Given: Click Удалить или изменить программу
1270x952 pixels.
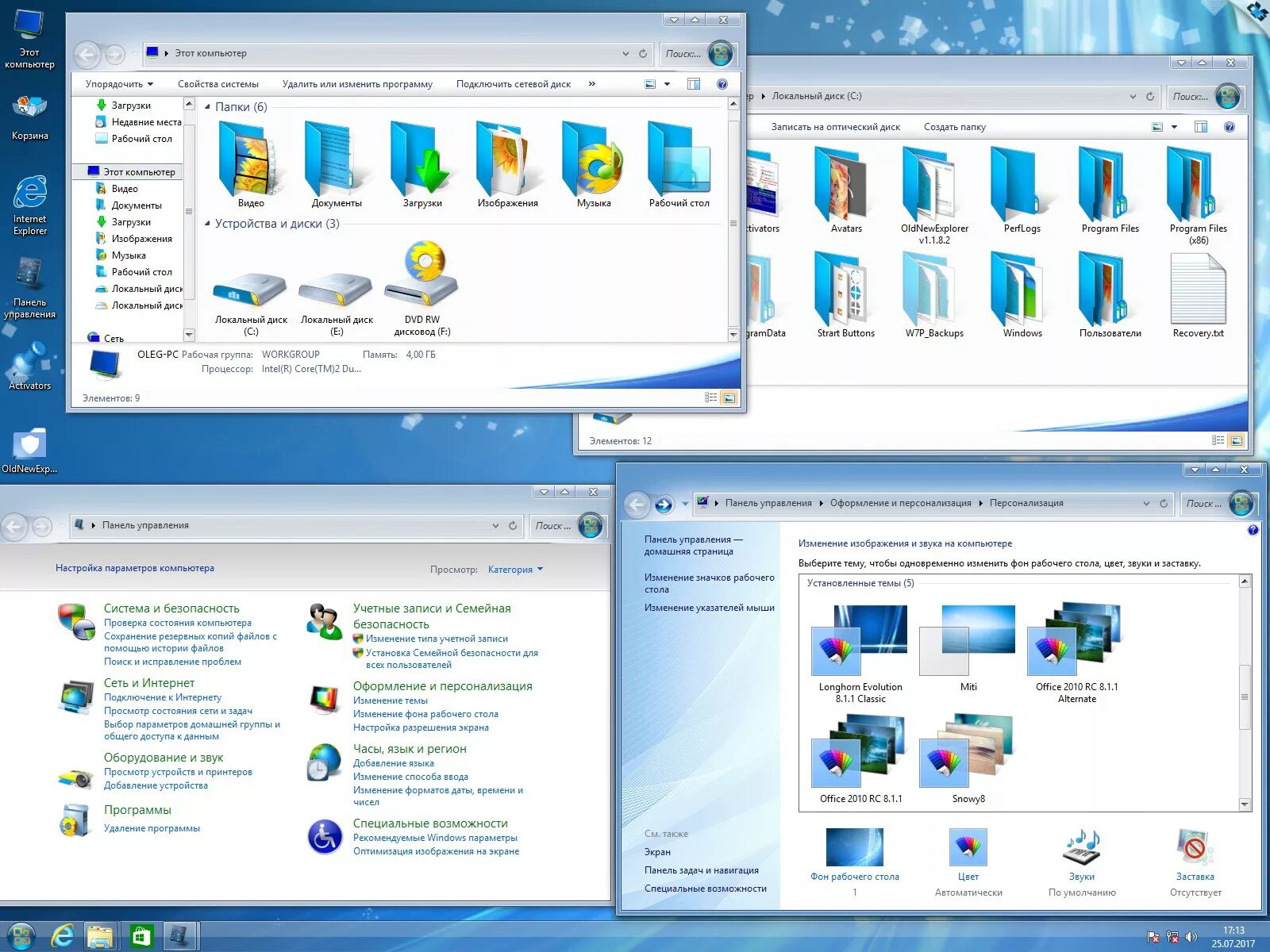Looking at the screenshot, I should click(x=357, y=84).
